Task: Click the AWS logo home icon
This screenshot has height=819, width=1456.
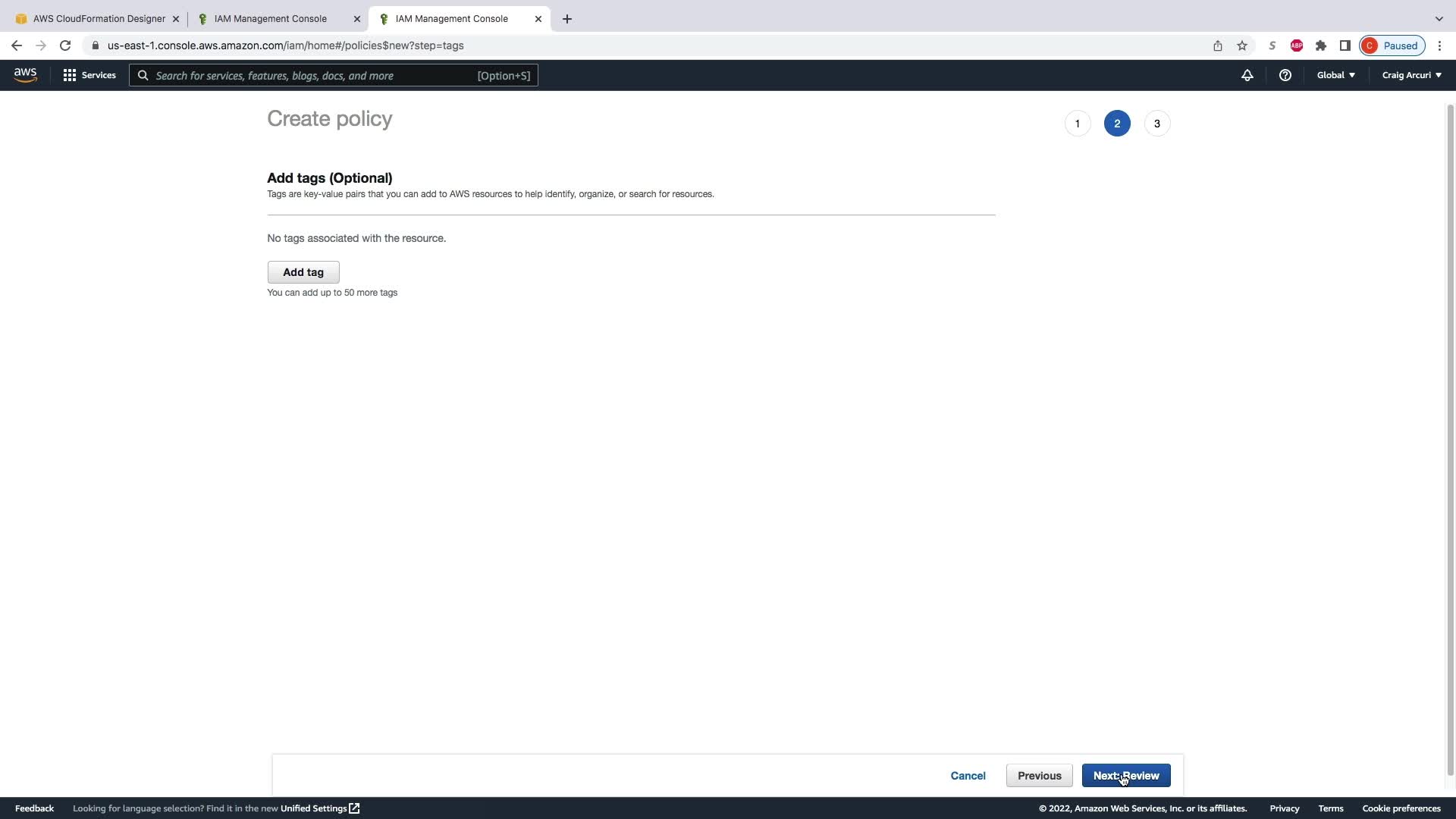Action: pos(25,75)
